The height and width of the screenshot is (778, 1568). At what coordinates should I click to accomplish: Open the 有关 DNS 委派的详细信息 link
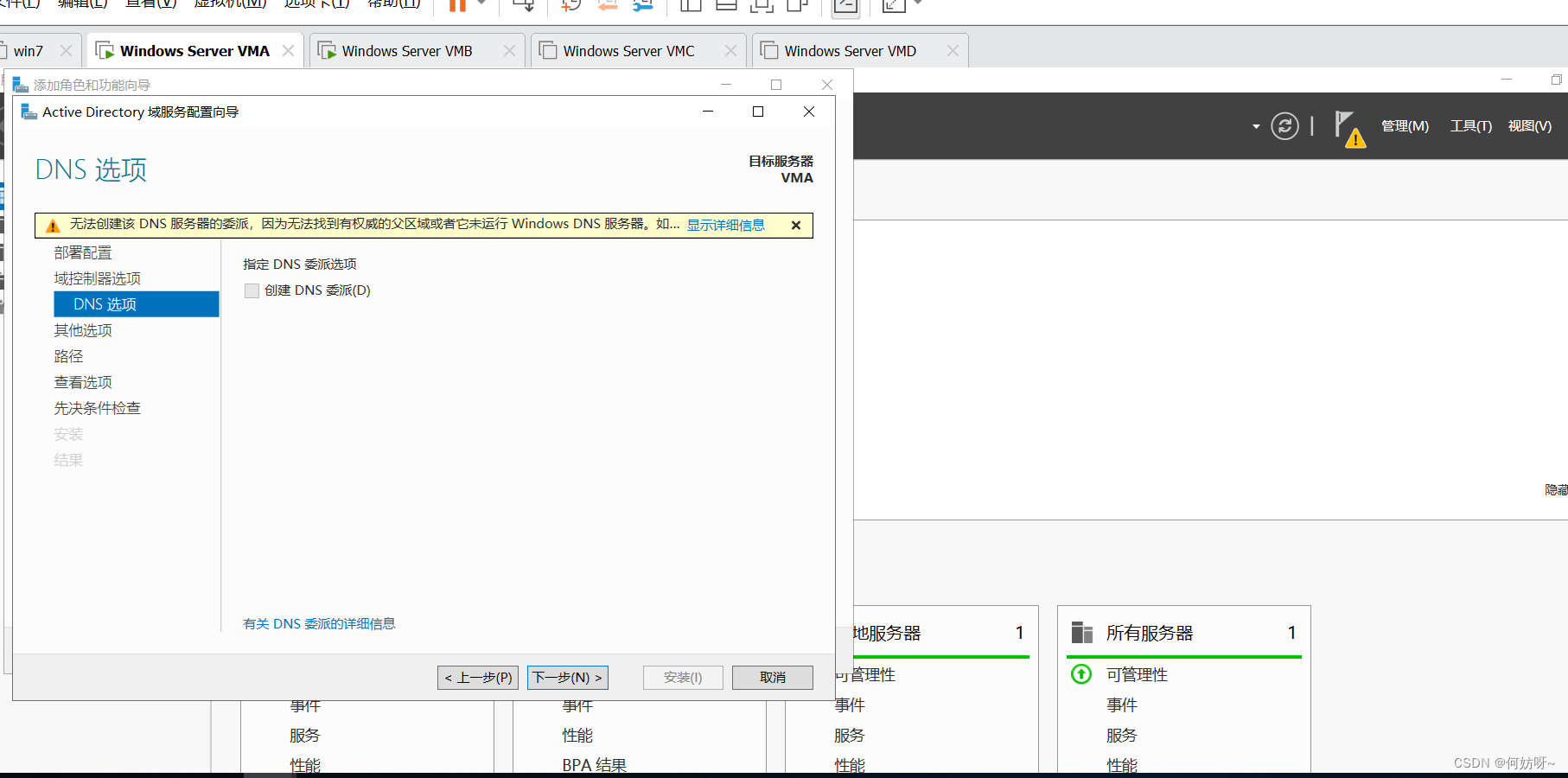click(319, 623)
